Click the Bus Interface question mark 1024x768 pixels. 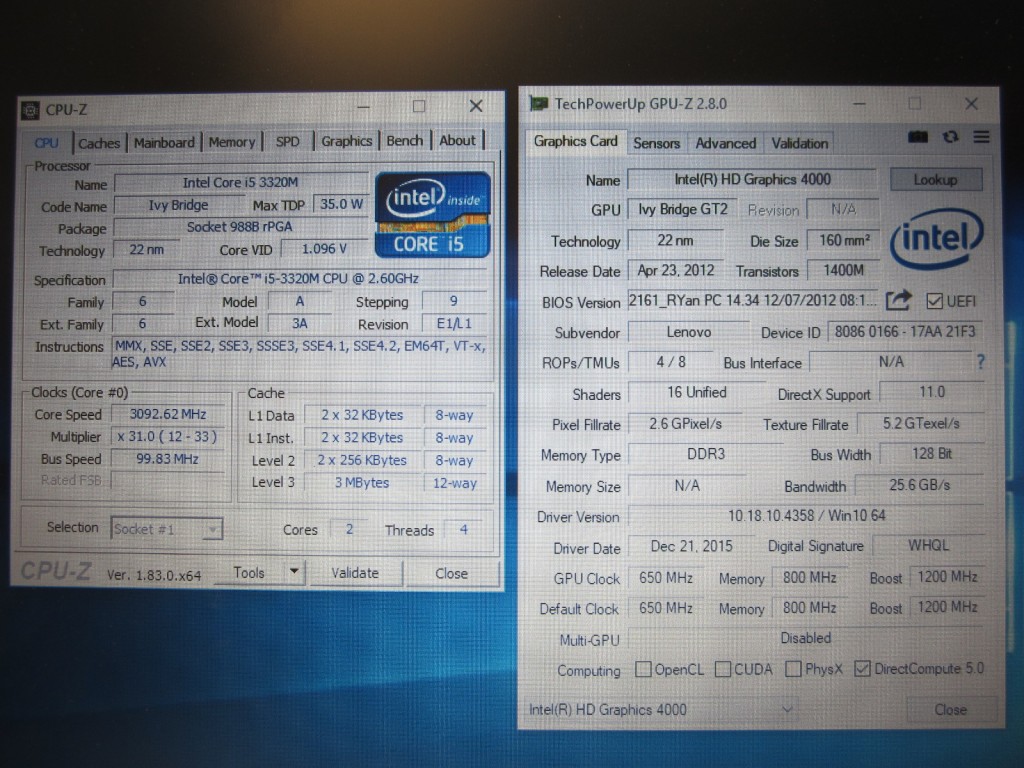click(980, 362)
